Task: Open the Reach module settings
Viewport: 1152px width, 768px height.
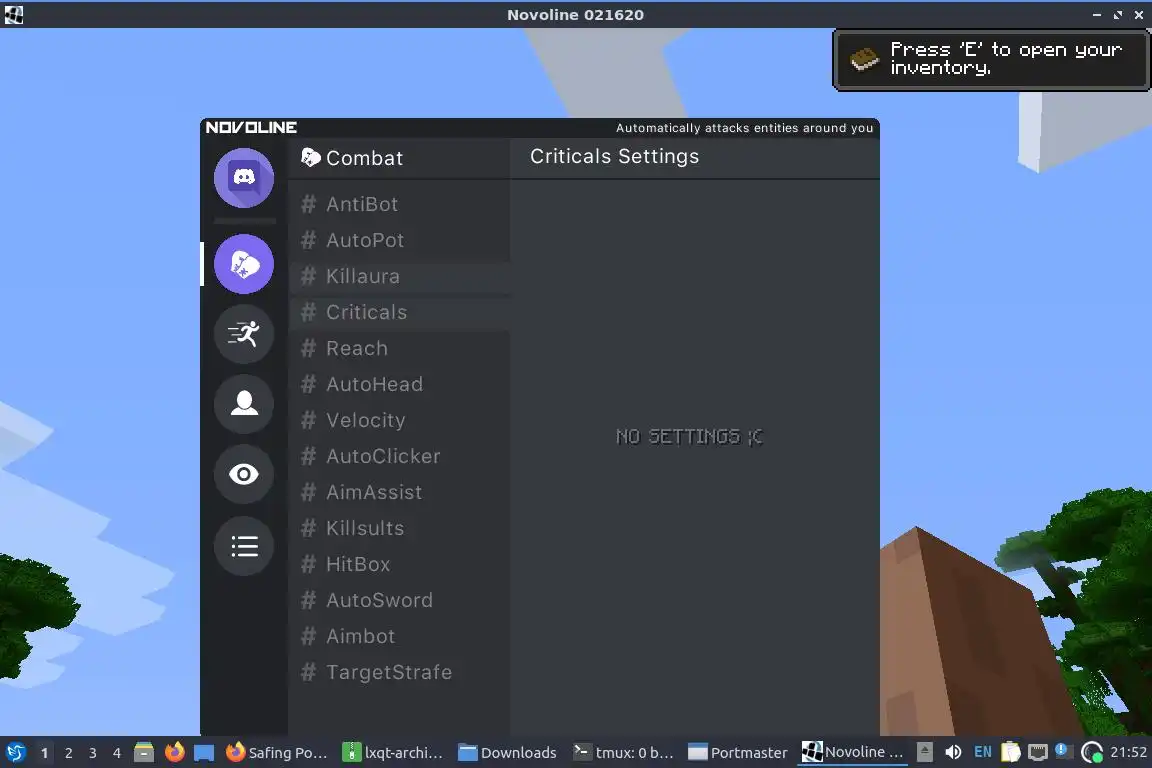Action: (400, 348)
